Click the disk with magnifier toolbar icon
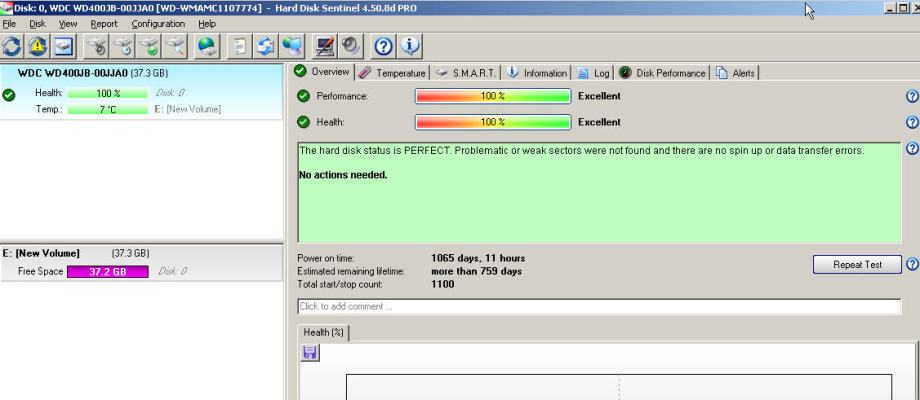The width and height of the screenshot is (920, 400). tap(175, 46)
